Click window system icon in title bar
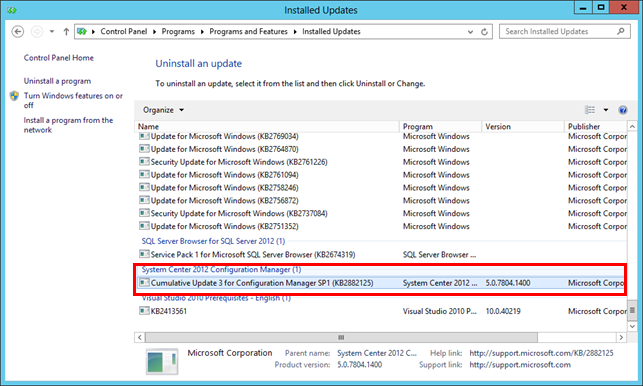 [11, 10]
